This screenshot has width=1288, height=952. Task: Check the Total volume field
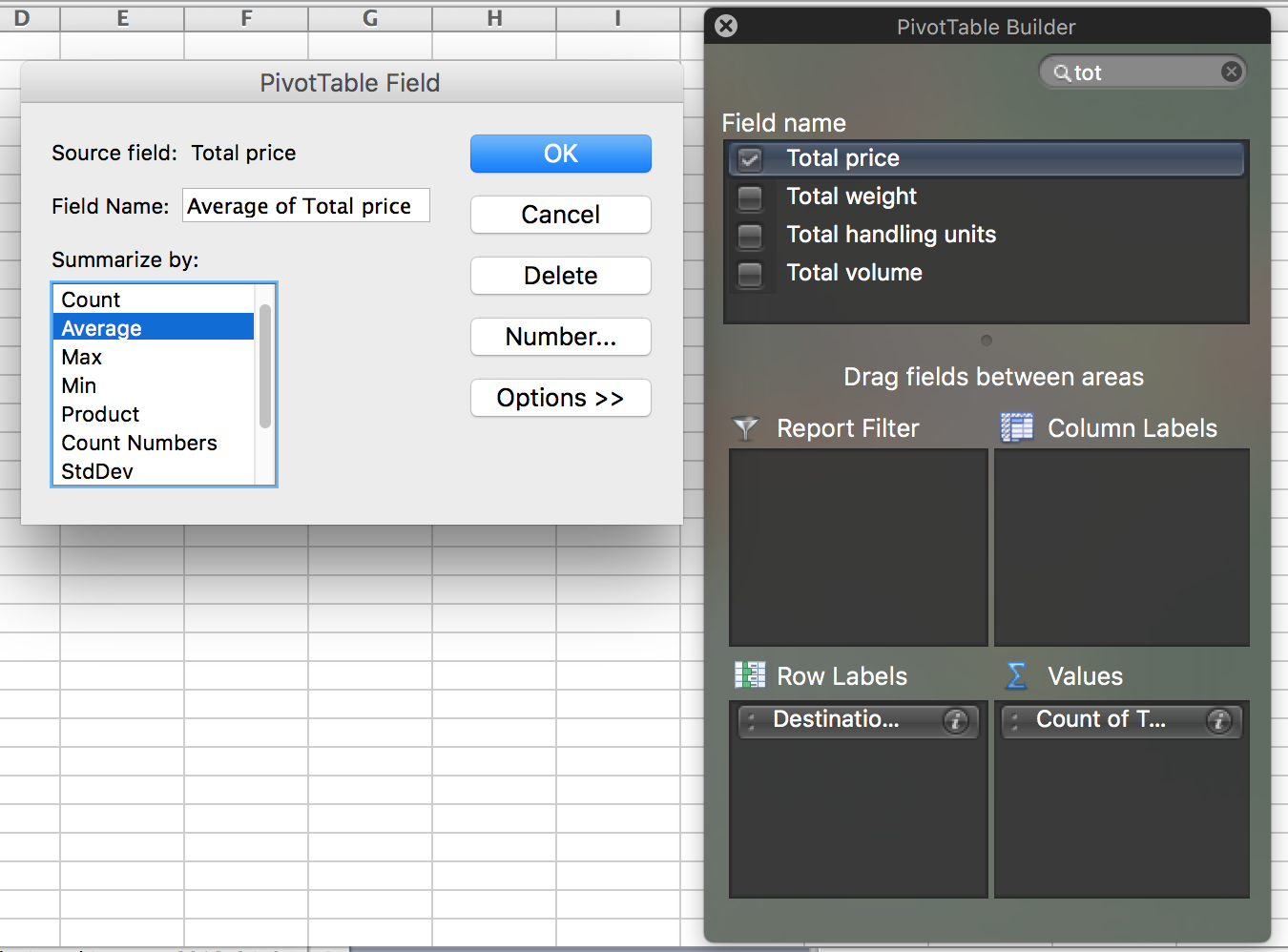750,274
